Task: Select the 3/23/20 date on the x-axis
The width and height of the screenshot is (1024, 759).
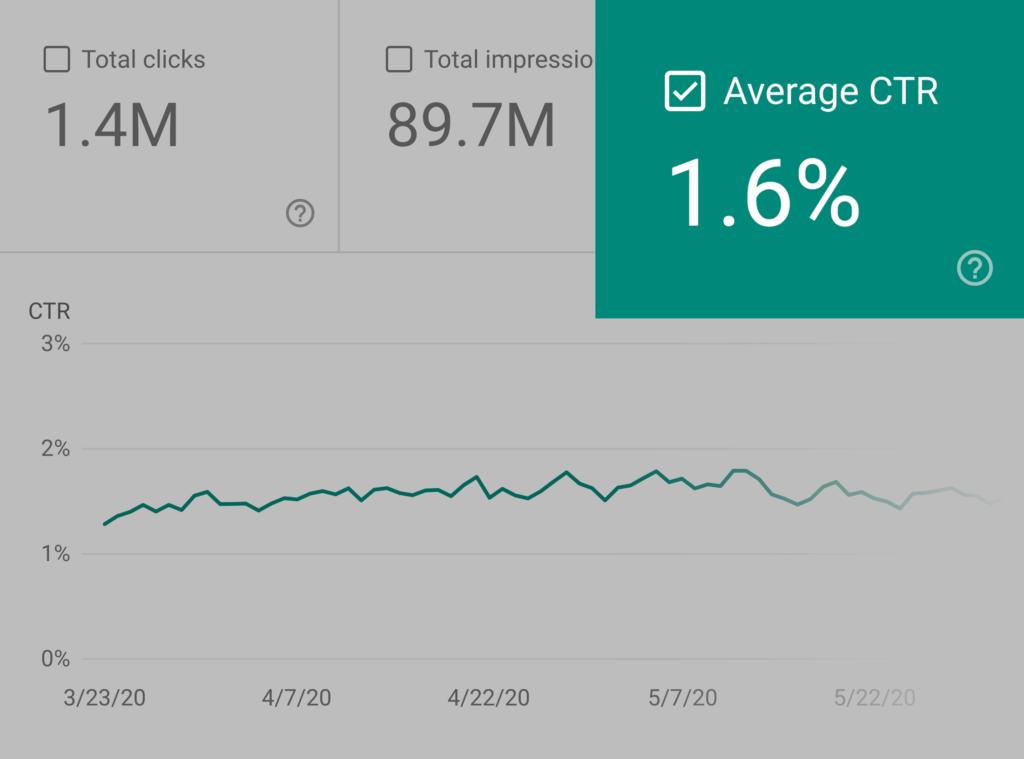Action: click(x=104, y=697)
